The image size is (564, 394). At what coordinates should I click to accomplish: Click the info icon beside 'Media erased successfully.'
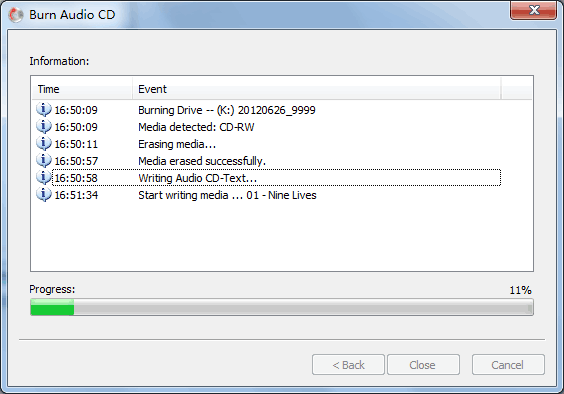[x=44, y=160]
